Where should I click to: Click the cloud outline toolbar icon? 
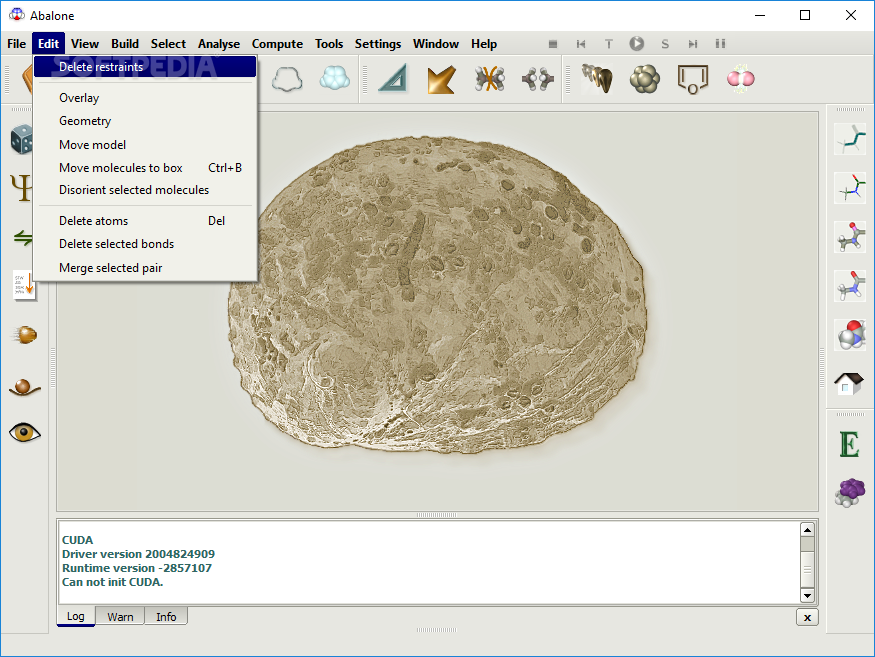(287, 79)
